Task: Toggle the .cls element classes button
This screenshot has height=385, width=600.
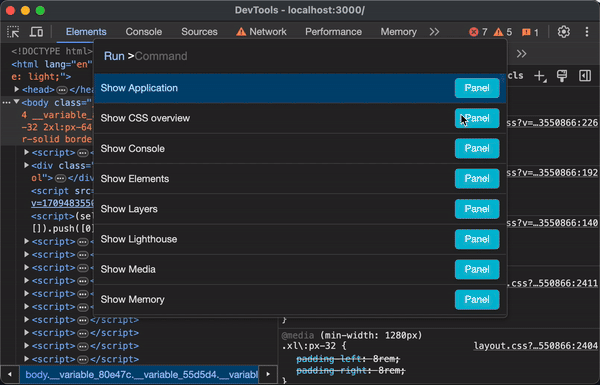Action: [516, 75]
